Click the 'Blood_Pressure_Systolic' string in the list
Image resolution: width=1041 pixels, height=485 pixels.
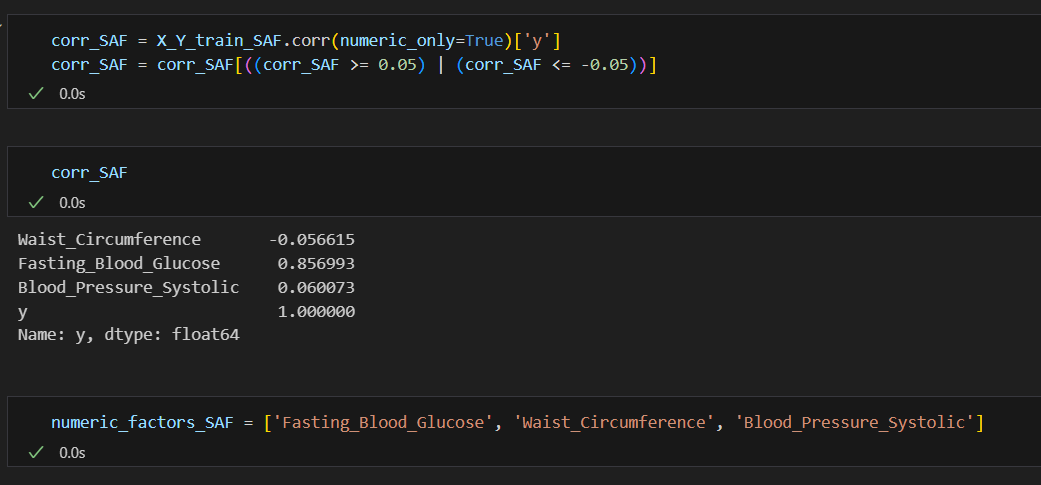(854, 423)
